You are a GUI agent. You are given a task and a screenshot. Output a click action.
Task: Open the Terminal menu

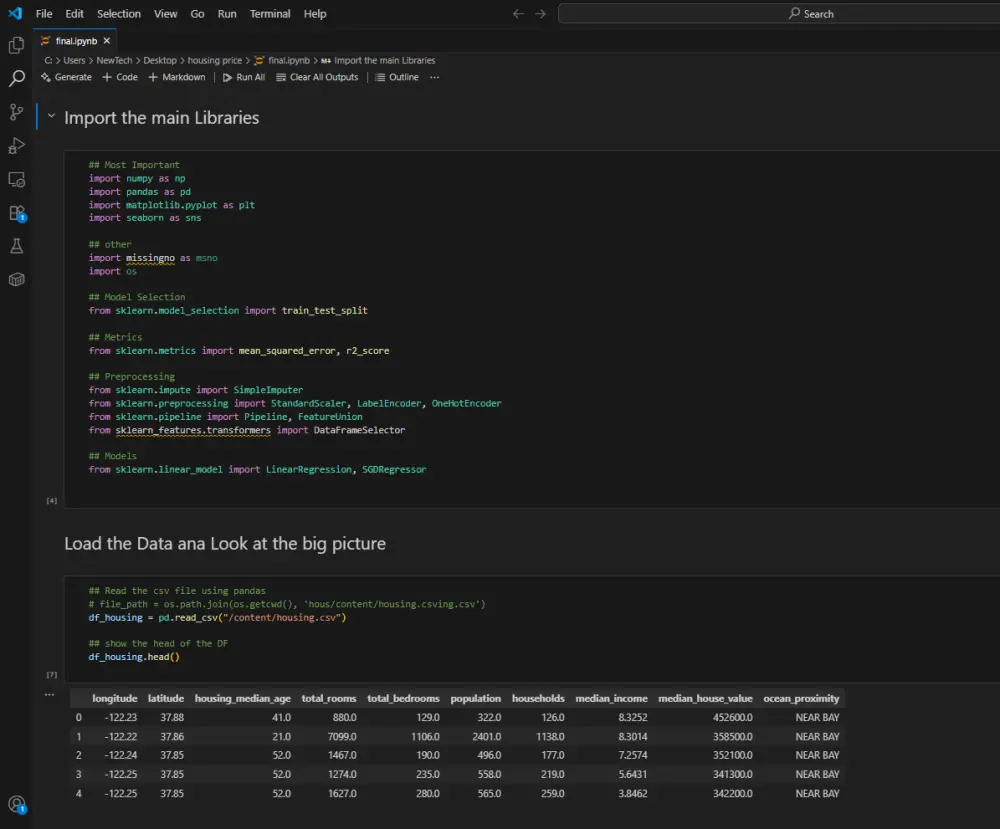[x=271, y=13]
